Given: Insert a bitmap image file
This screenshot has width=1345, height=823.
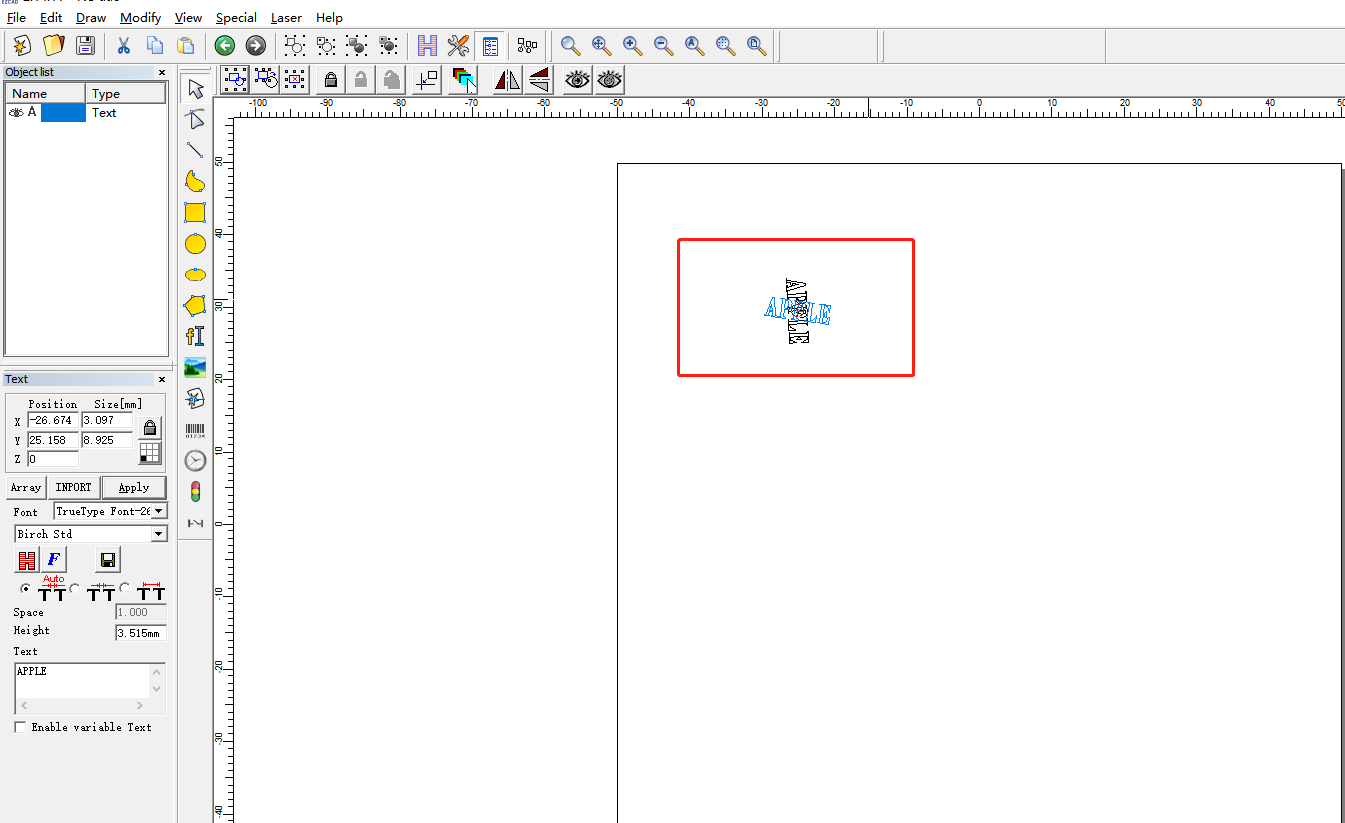Looking at the screenshot, I should (195, 367).
